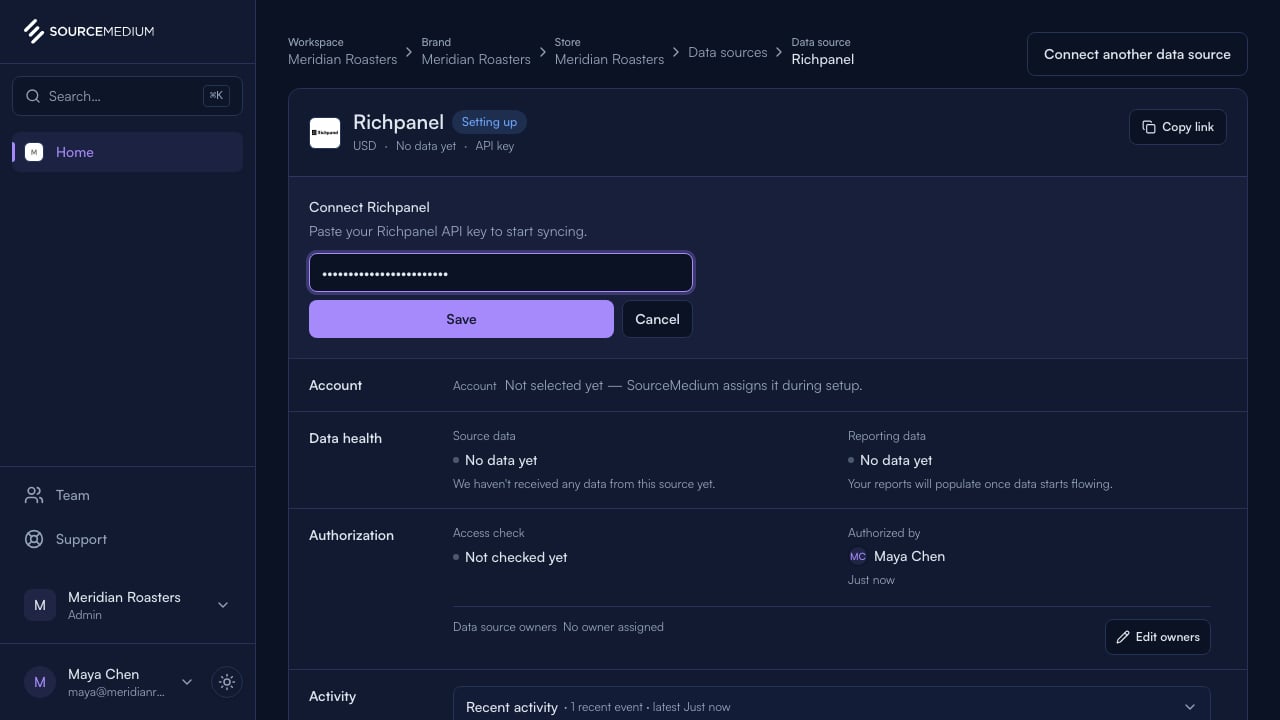Click the Support lifebuoy icon
The image size is (1280, 720).
tap(34, 539)
